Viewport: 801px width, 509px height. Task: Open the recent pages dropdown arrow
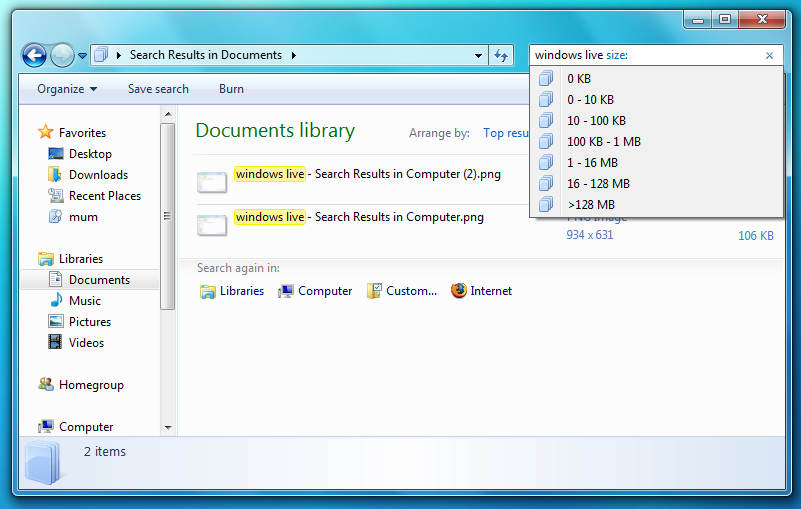82,56
